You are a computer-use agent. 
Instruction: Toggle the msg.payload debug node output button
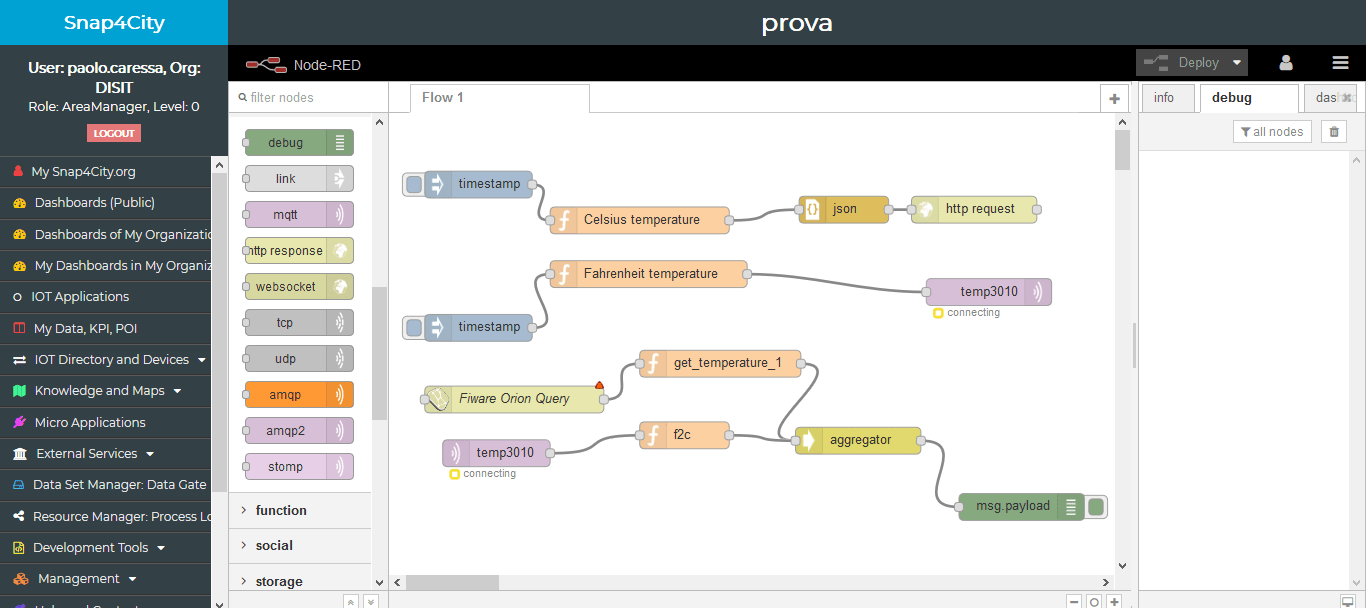tap(1096, 507)
